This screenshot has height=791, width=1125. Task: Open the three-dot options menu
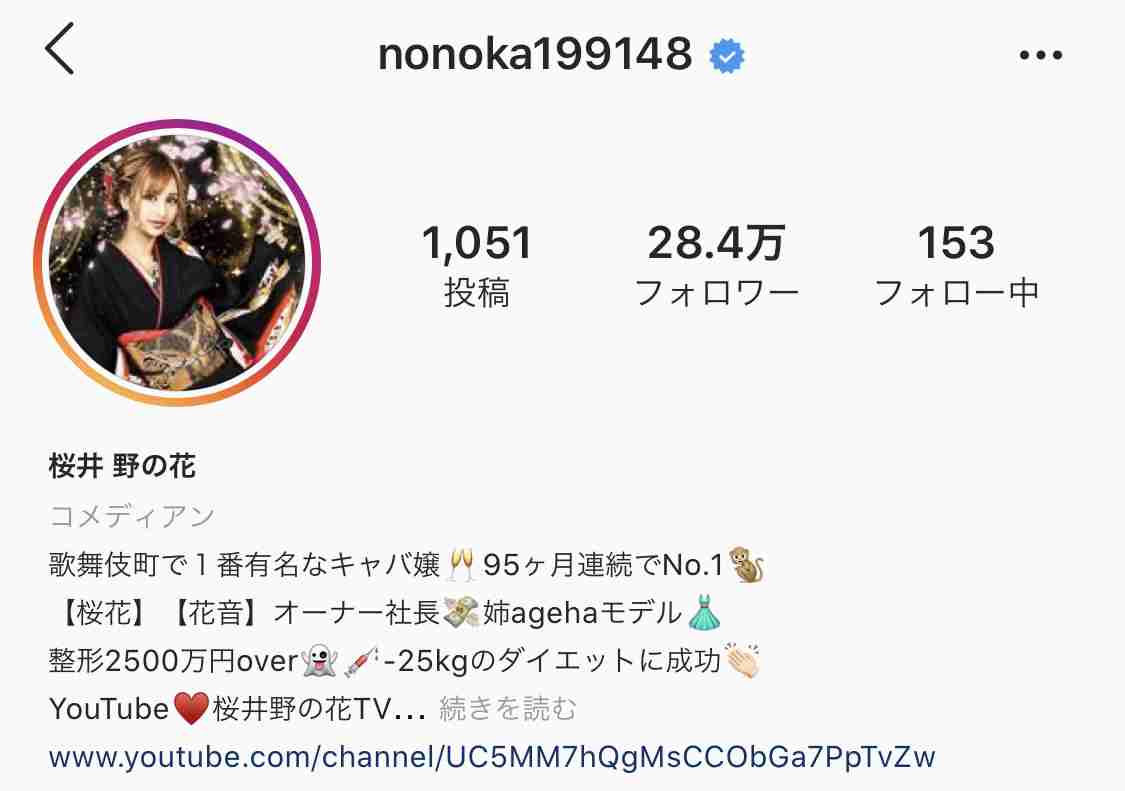point(1040,55)
